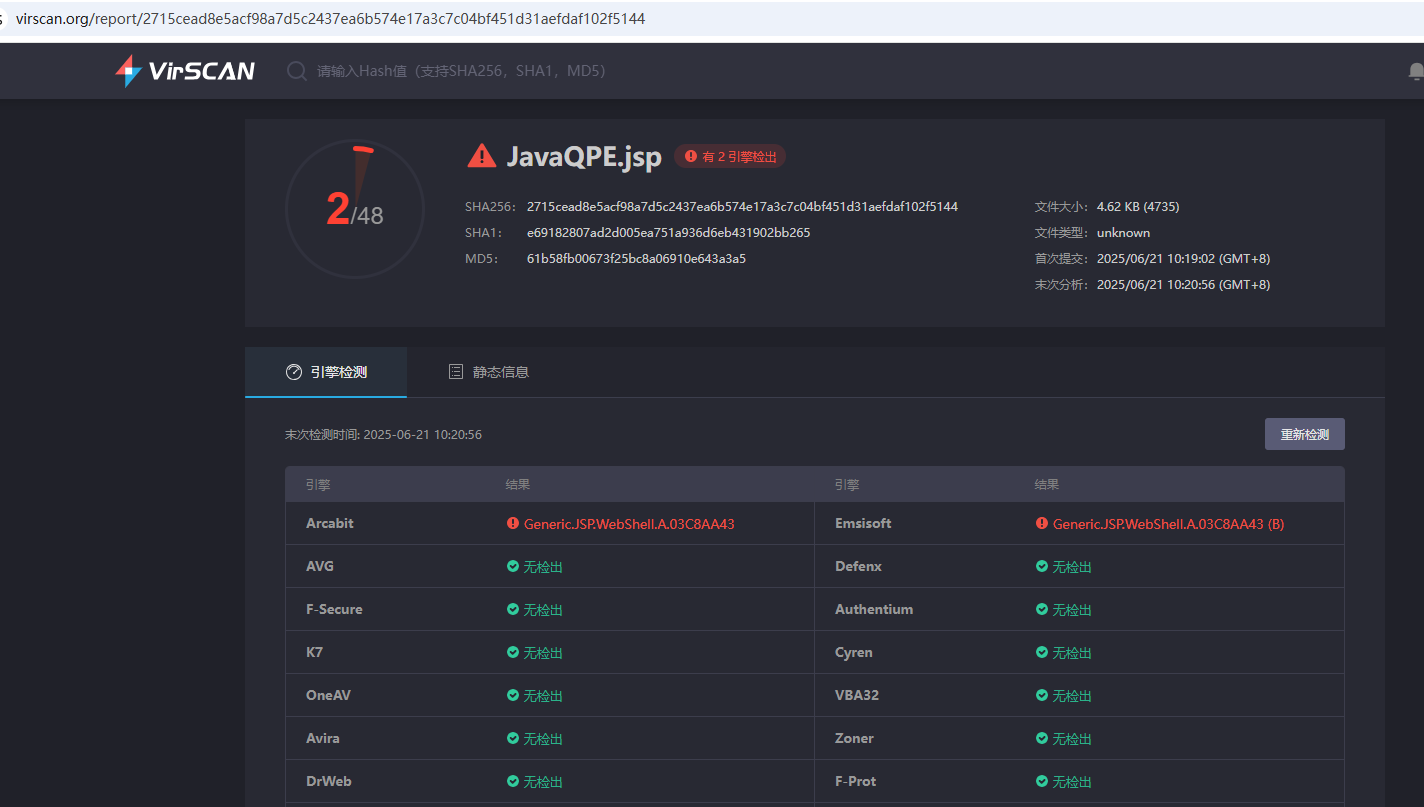The image size is (1424, 807).
Task: Click the red alert icon in Arcabit result
Action: click(513, 524)
